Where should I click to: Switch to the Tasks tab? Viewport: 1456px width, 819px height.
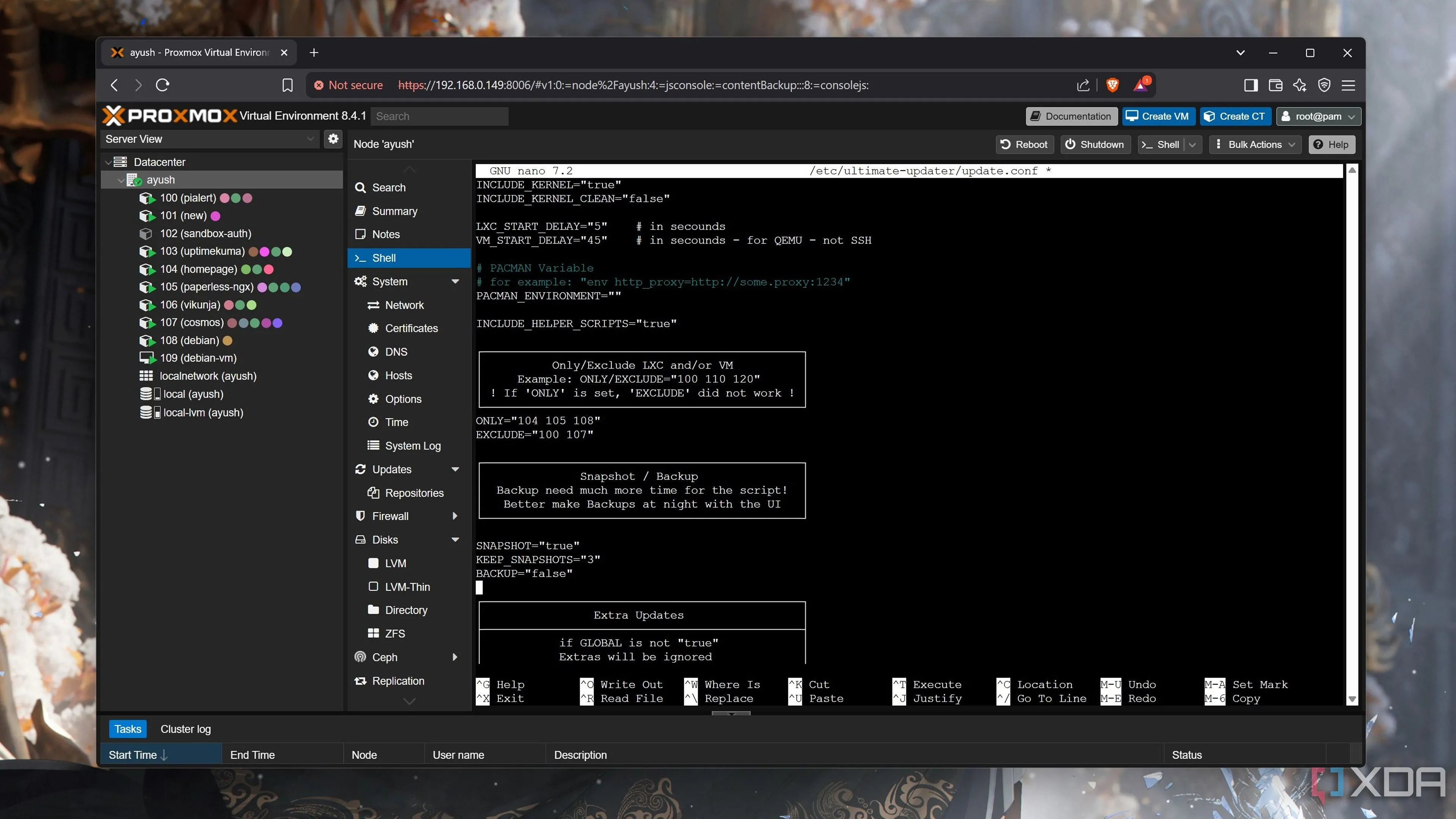point(128,729)
